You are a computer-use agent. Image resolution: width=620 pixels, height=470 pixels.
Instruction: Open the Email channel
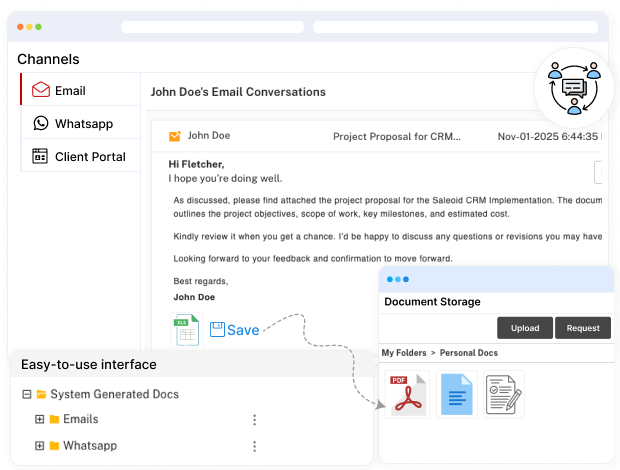(x=81, y=89)
